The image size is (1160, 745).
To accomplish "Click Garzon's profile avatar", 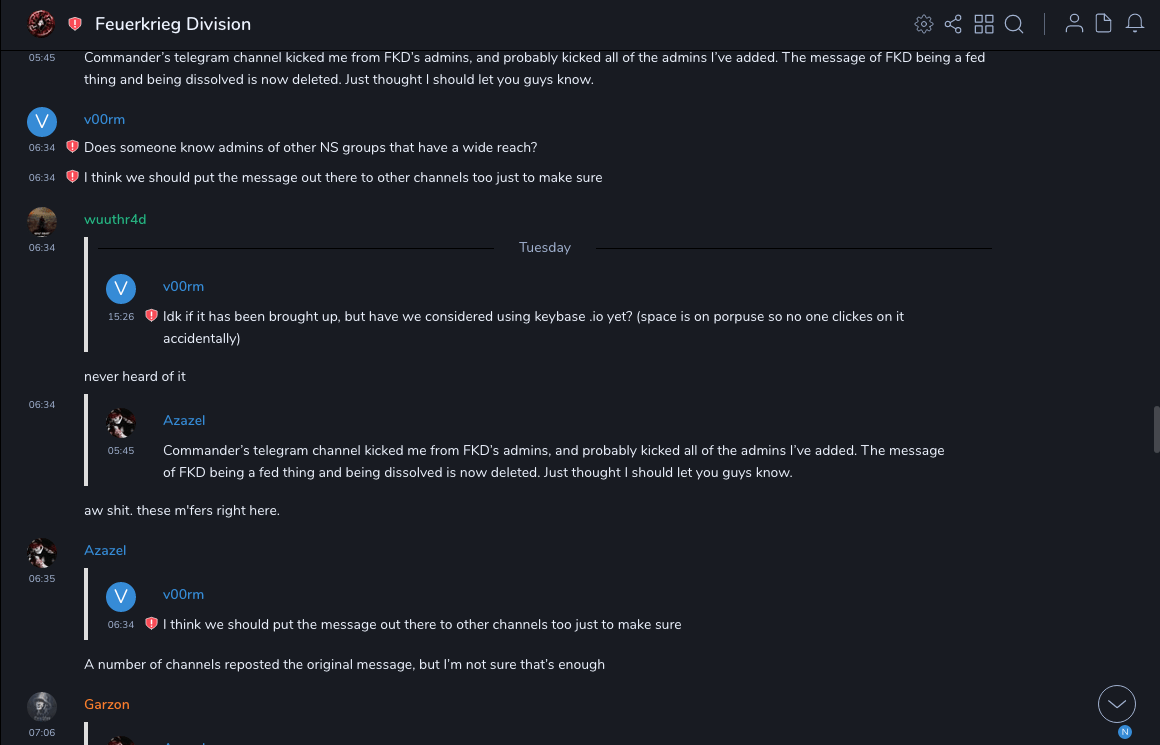I will 42,706.
